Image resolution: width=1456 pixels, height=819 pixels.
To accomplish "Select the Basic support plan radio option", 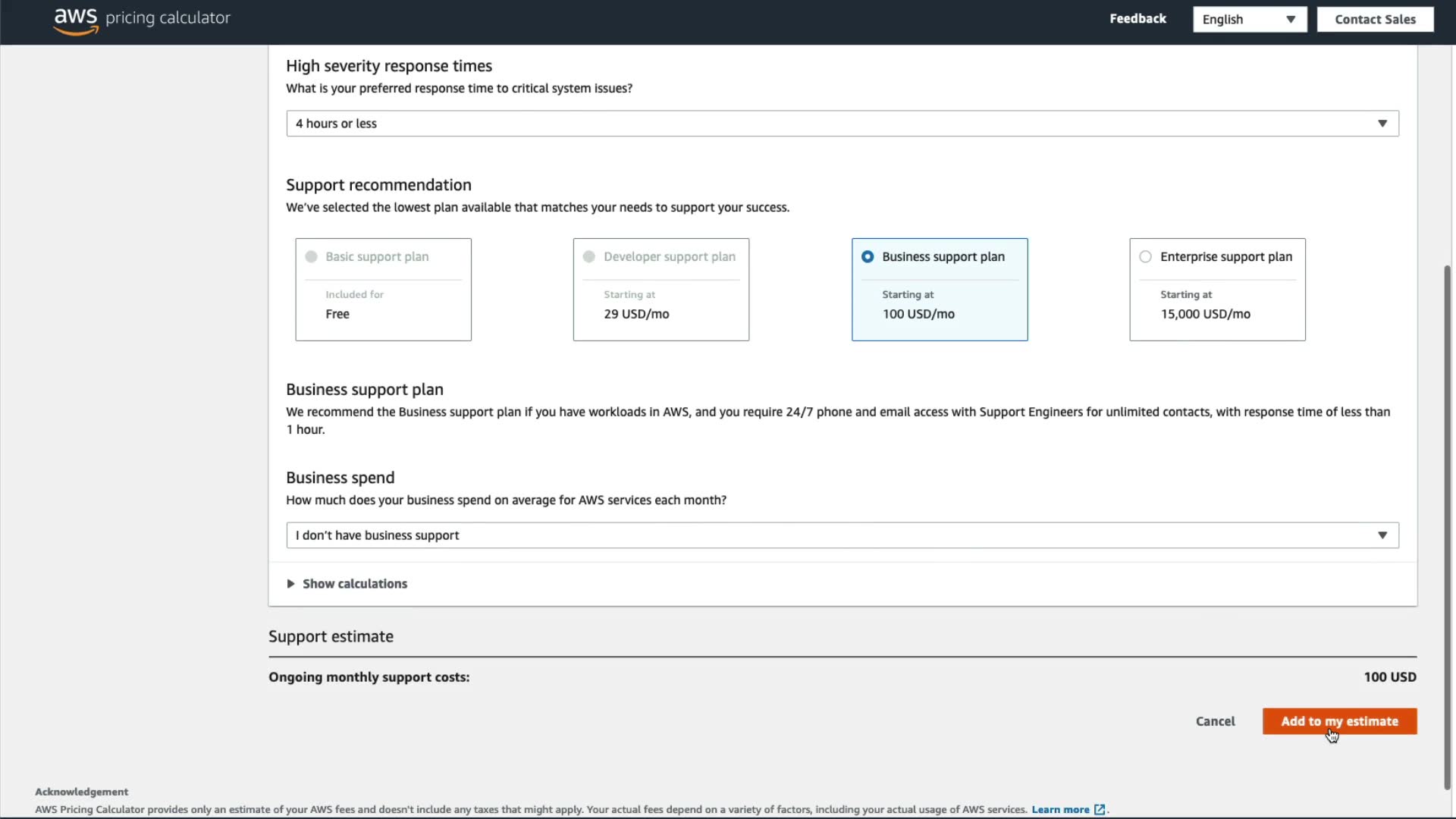I will coord(311,257).
